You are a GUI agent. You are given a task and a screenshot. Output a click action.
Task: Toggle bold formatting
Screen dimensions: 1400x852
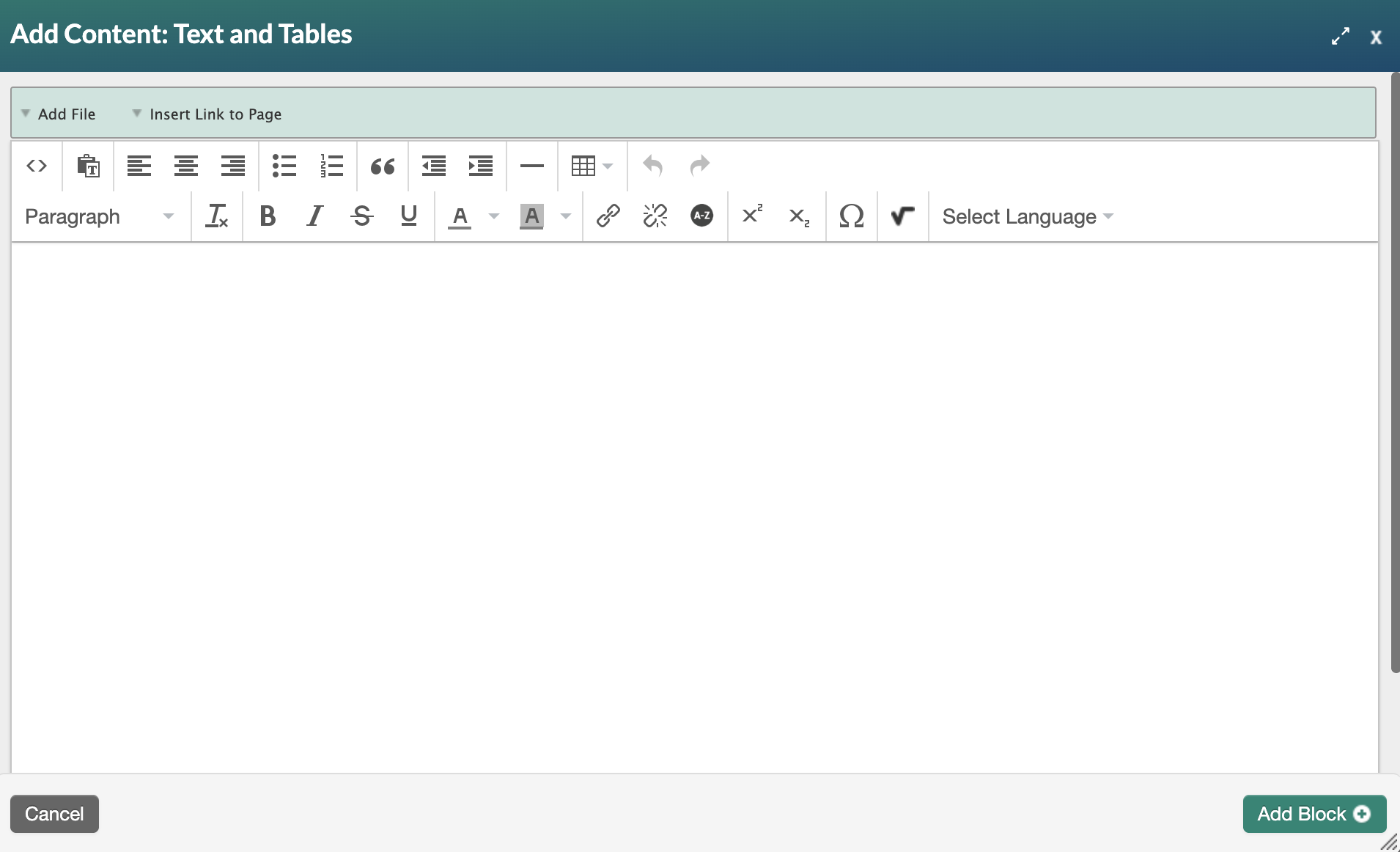[x=268, y=216]
